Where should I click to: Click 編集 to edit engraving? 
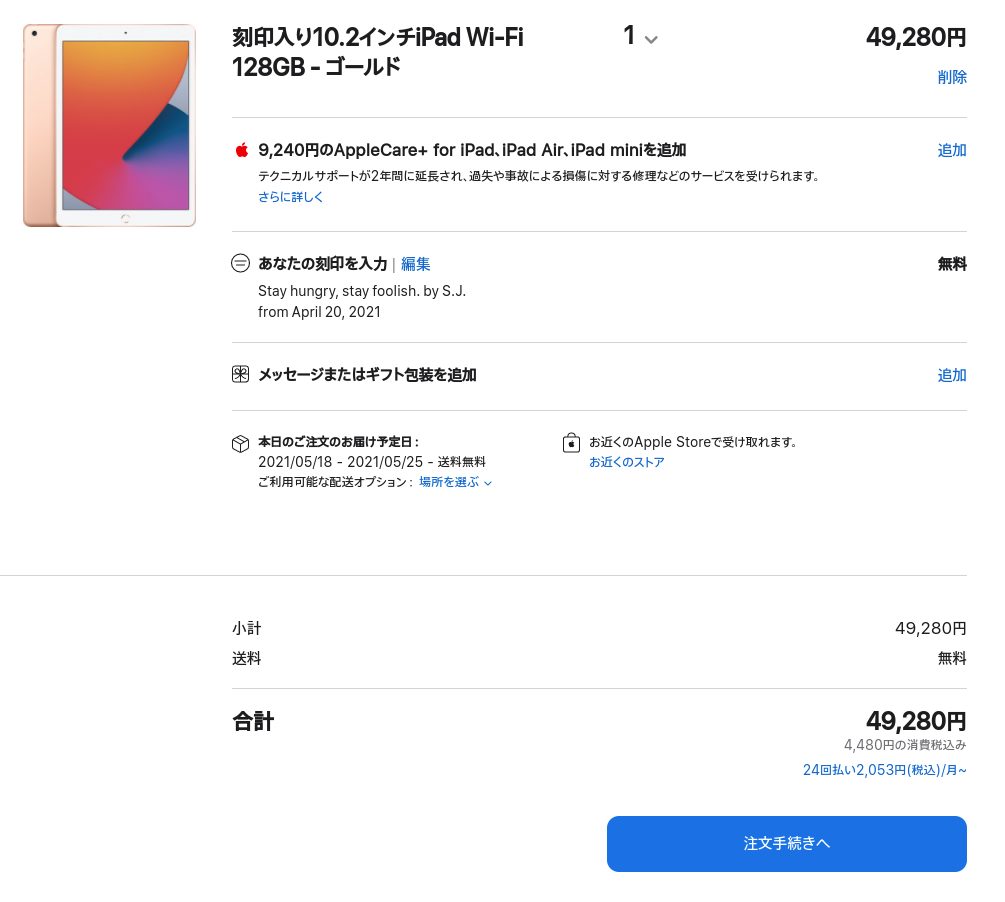click(x=415, y=264)
